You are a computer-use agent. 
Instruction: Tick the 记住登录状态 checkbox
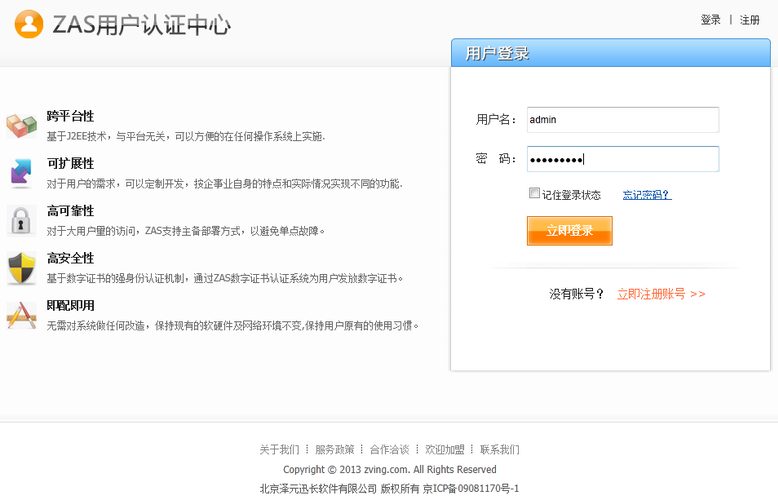(x=534, y=193)
